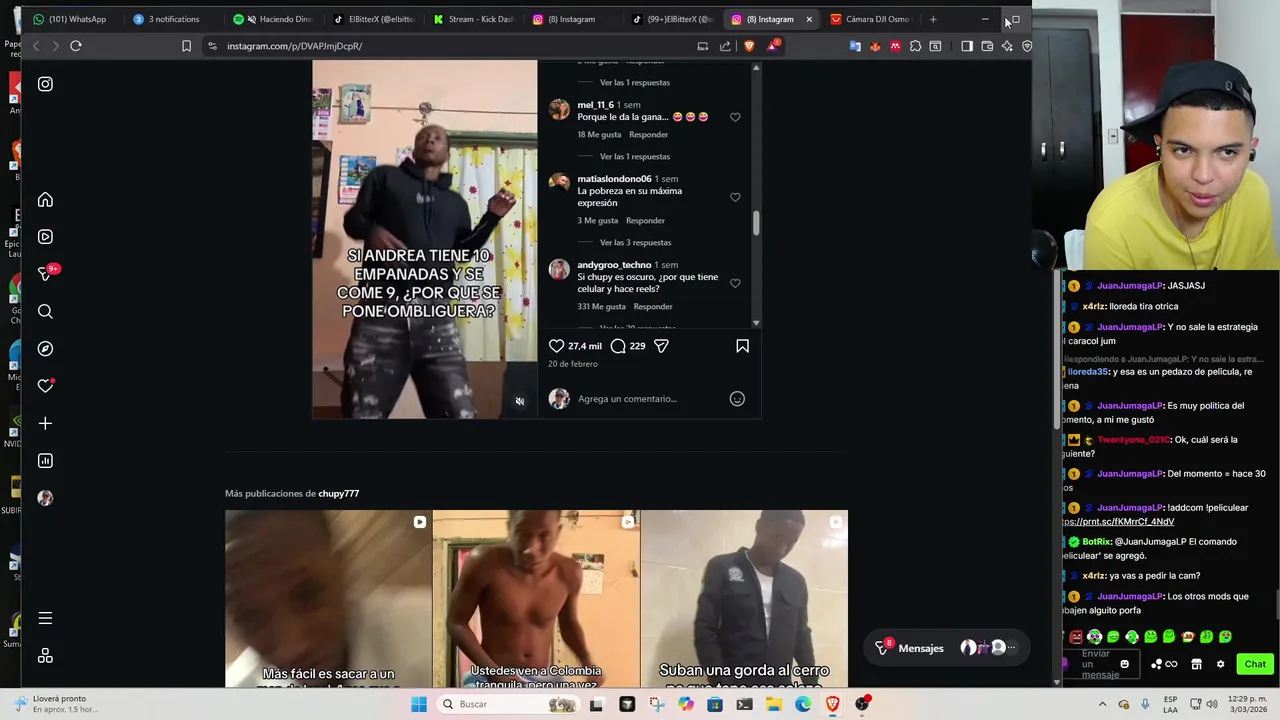Open thumbnail 'Ustedes ven a Colombia'
The height and width of the screenshot is (720, 1280).
point(536,599)
